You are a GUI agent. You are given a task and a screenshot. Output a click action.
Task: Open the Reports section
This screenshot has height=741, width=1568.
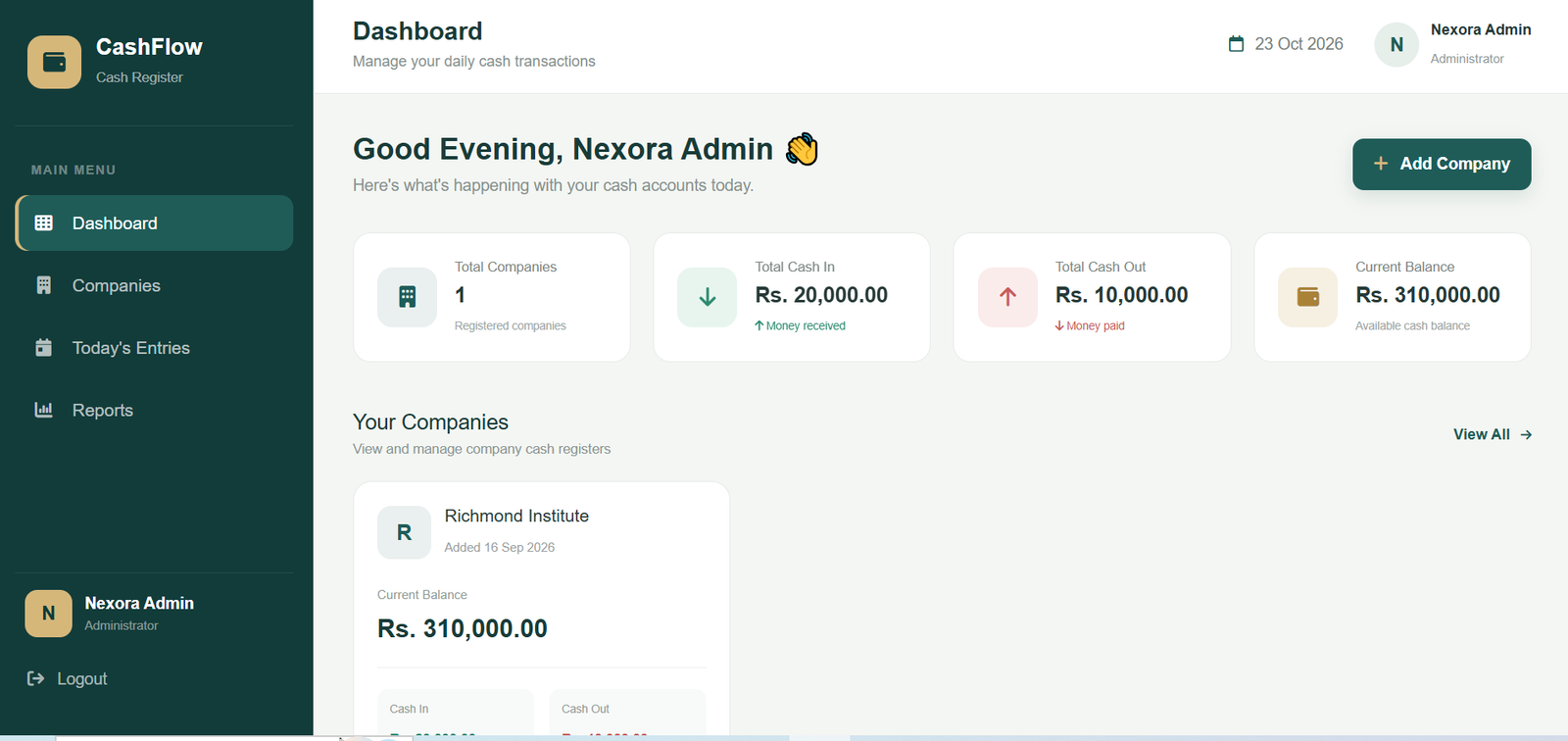pyautogui.click(x=154, y=410)
